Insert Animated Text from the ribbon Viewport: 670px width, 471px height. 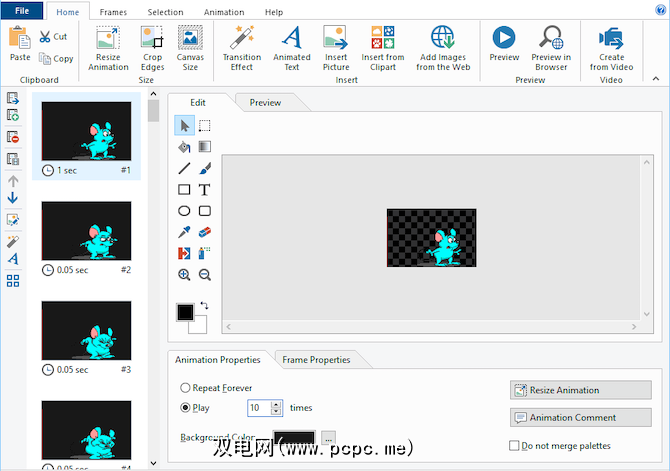click(292, 48)
